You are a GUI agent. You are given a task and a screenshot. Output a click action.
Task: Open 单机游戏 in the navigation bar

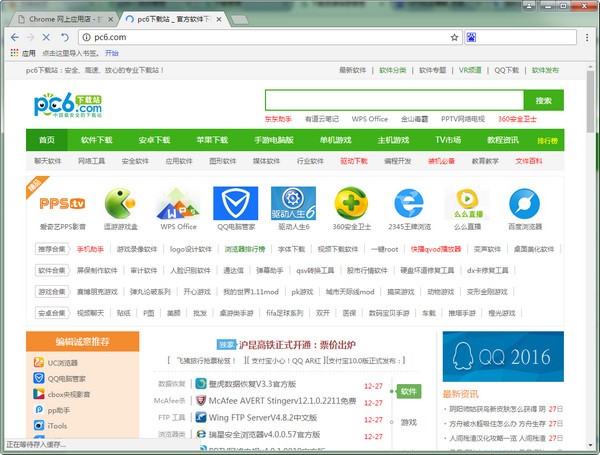[x=336, y=140]
